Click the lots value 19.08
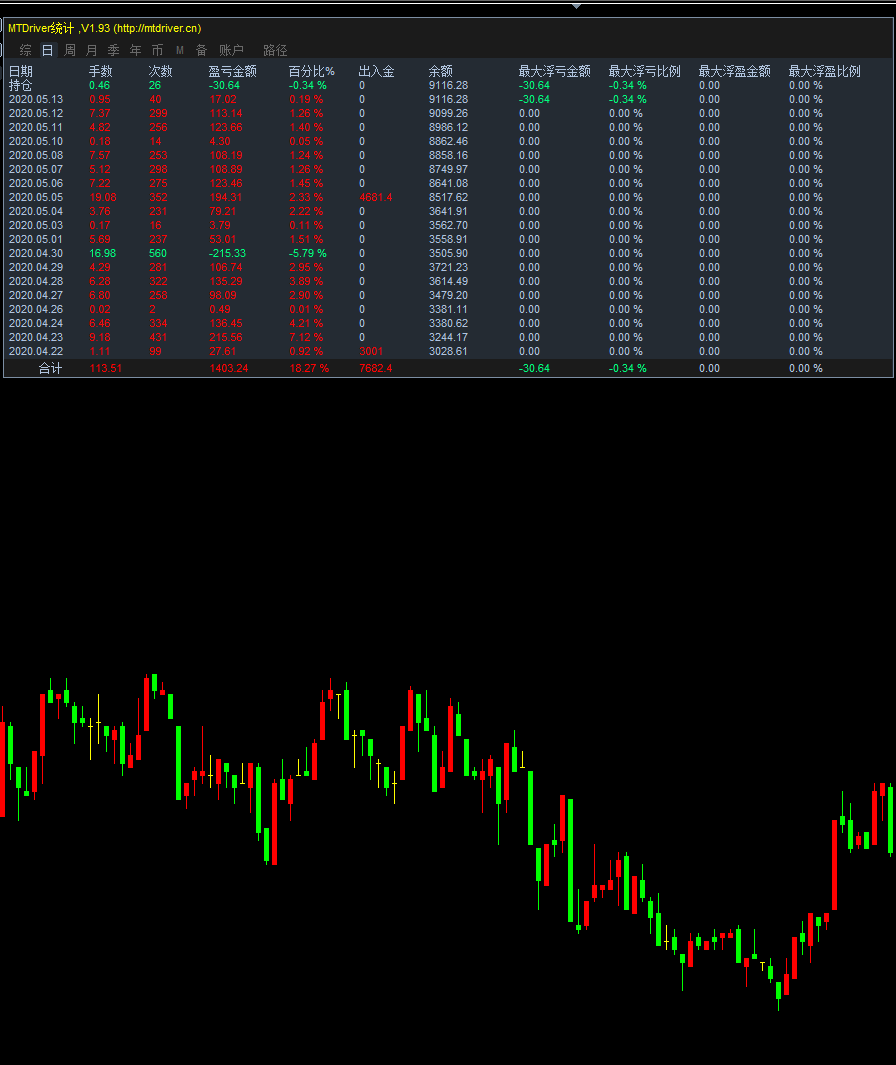The height and width of the screenshot is (1065, 896). coord(103,198)
